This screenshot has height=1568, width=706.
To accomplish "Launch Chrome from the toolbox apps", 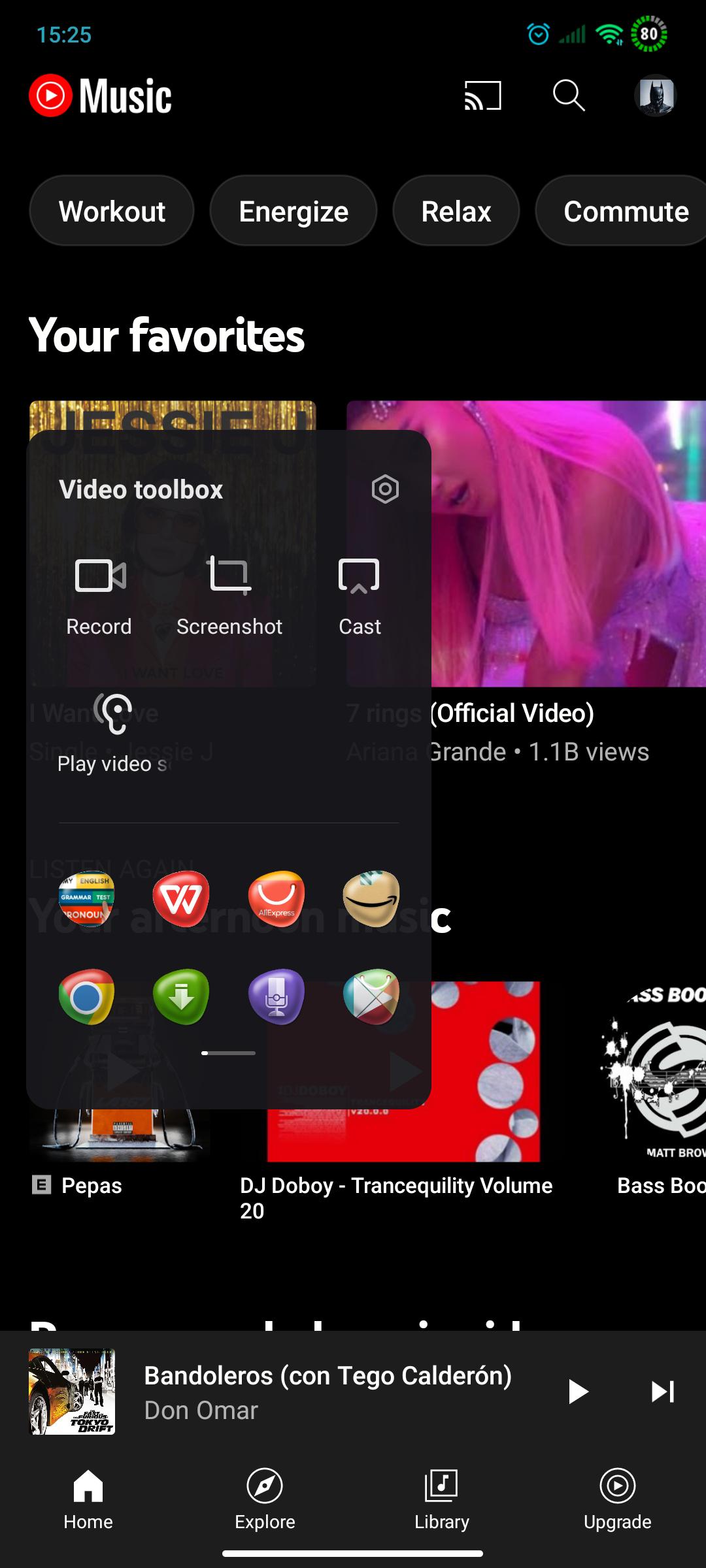I will (x=86, y=996).
